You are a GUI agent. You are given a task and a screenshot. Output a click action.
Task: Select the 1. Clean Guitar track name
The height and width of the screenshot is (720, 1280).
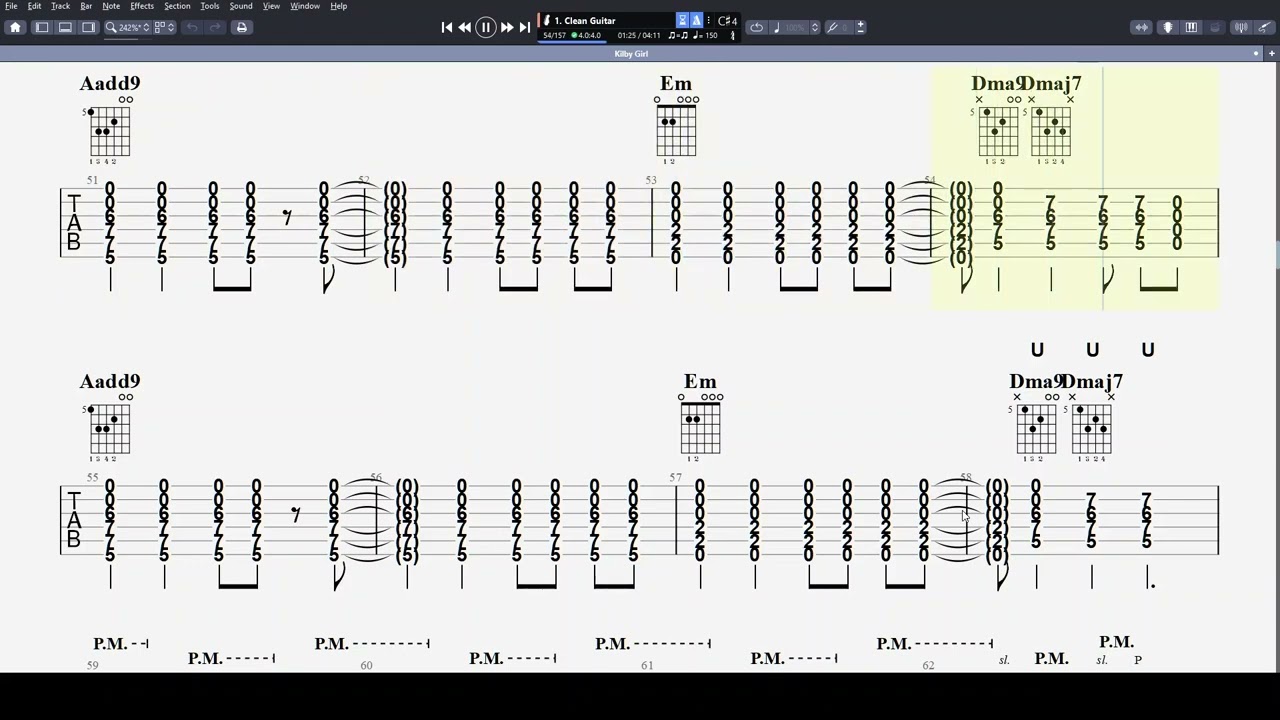click(x=585, y=20)
